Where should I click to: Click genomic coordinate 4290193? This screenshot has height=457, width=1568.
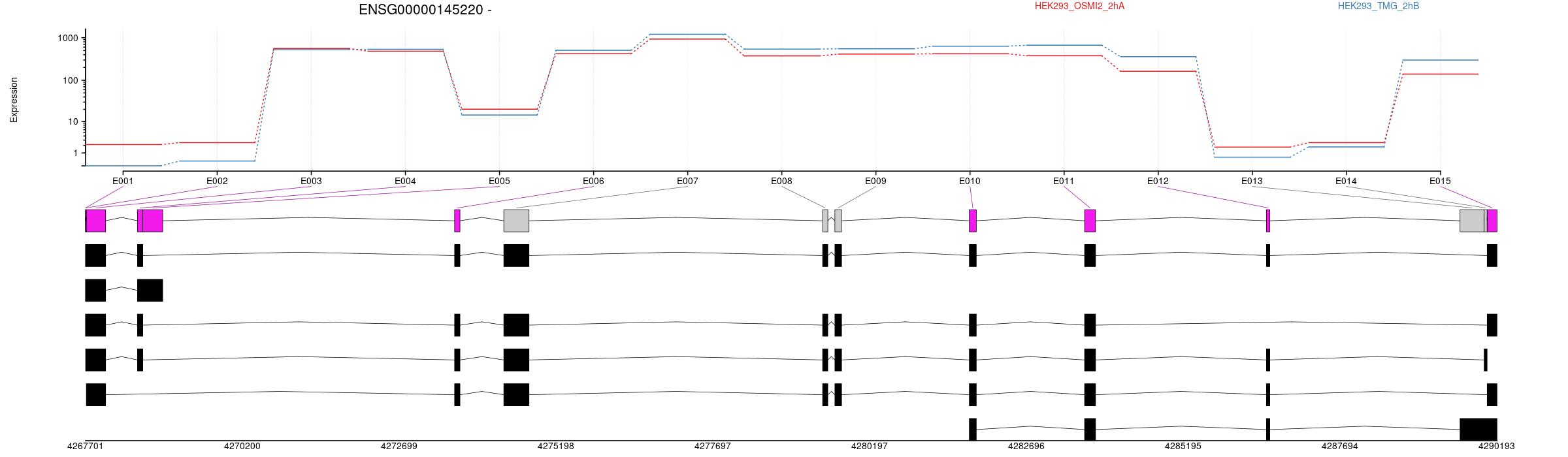[x=1496, y=447]
